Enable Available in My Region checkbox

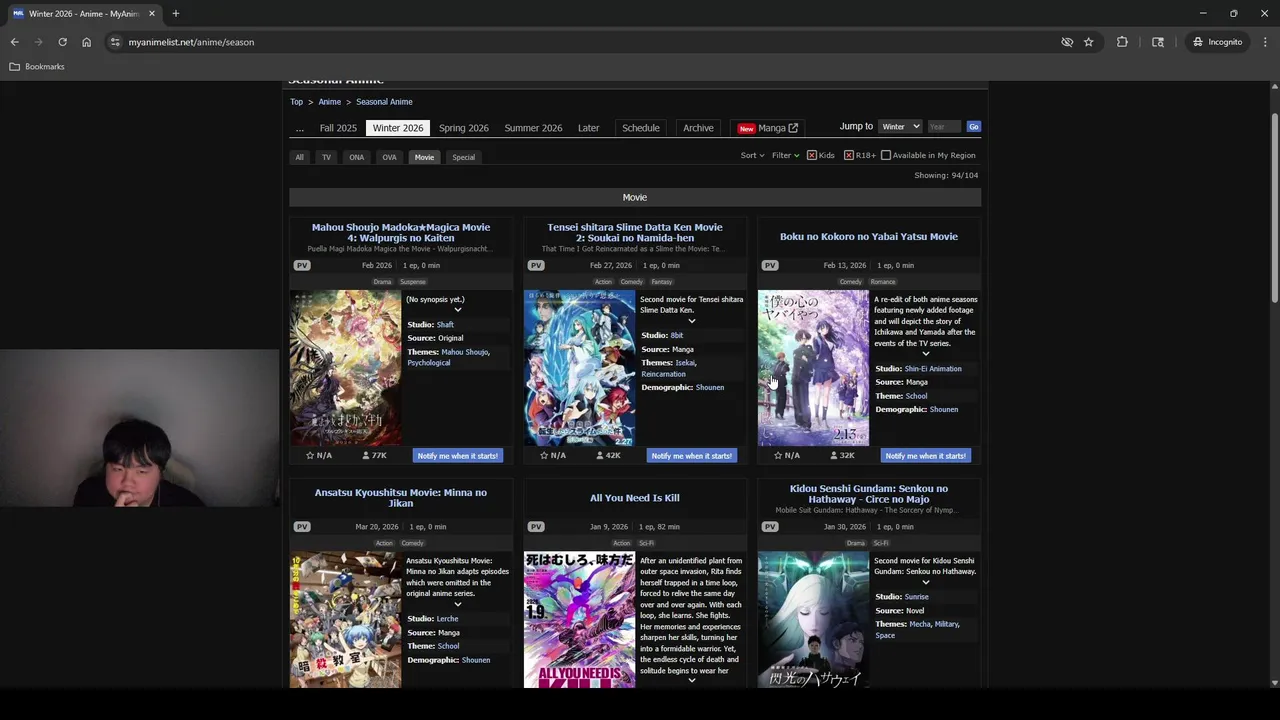tap(886, 155)
